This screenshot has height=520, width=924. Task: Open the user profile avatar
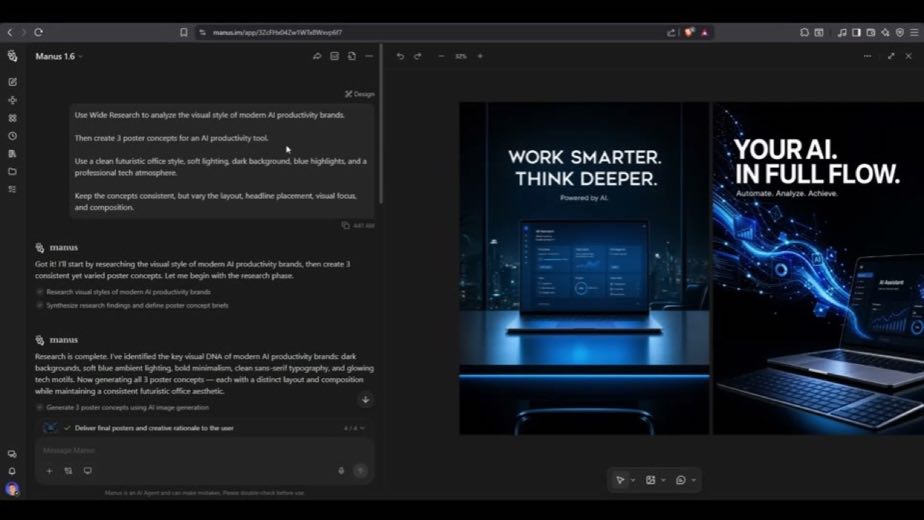(x=12, y=489)
